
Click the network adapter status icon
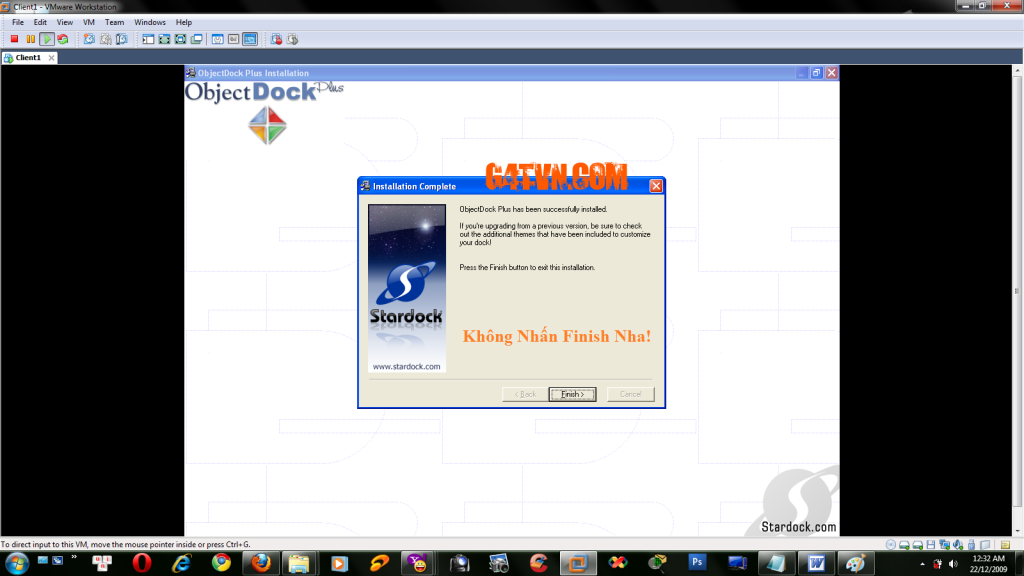[x=944, y=545]
